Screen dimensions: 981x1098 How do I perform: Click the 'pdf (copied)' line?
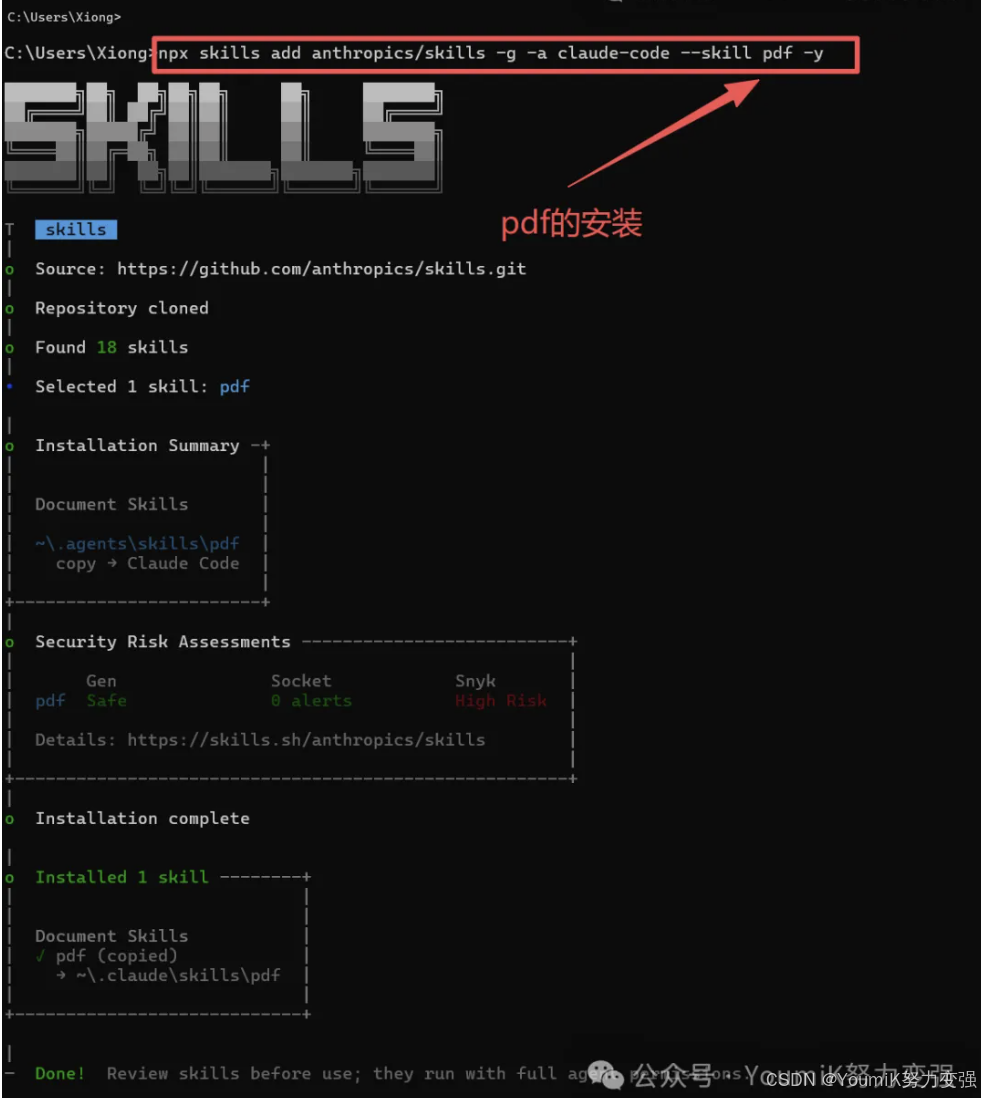click(x=116, y=955)
